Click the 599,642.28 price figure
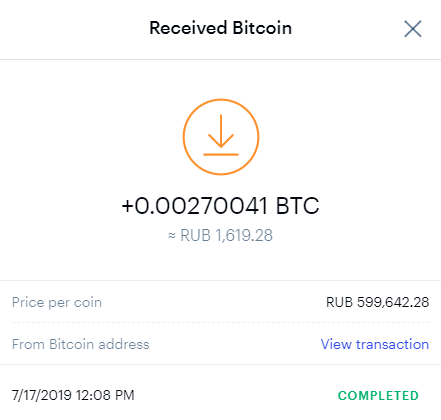This screenshot has width=441, height=420. point(393,302)
